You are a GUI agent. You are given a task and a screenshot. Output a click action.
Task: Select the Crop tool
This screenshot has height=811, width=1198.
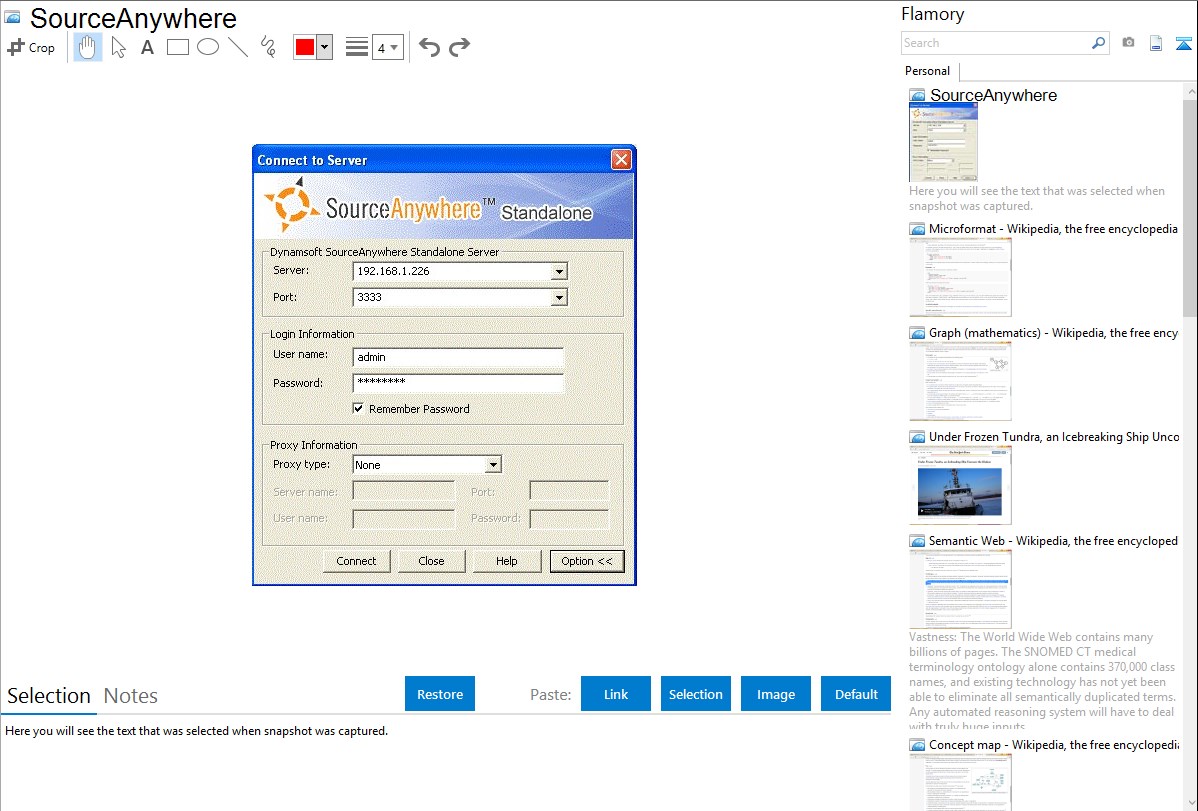click(31, 47)
